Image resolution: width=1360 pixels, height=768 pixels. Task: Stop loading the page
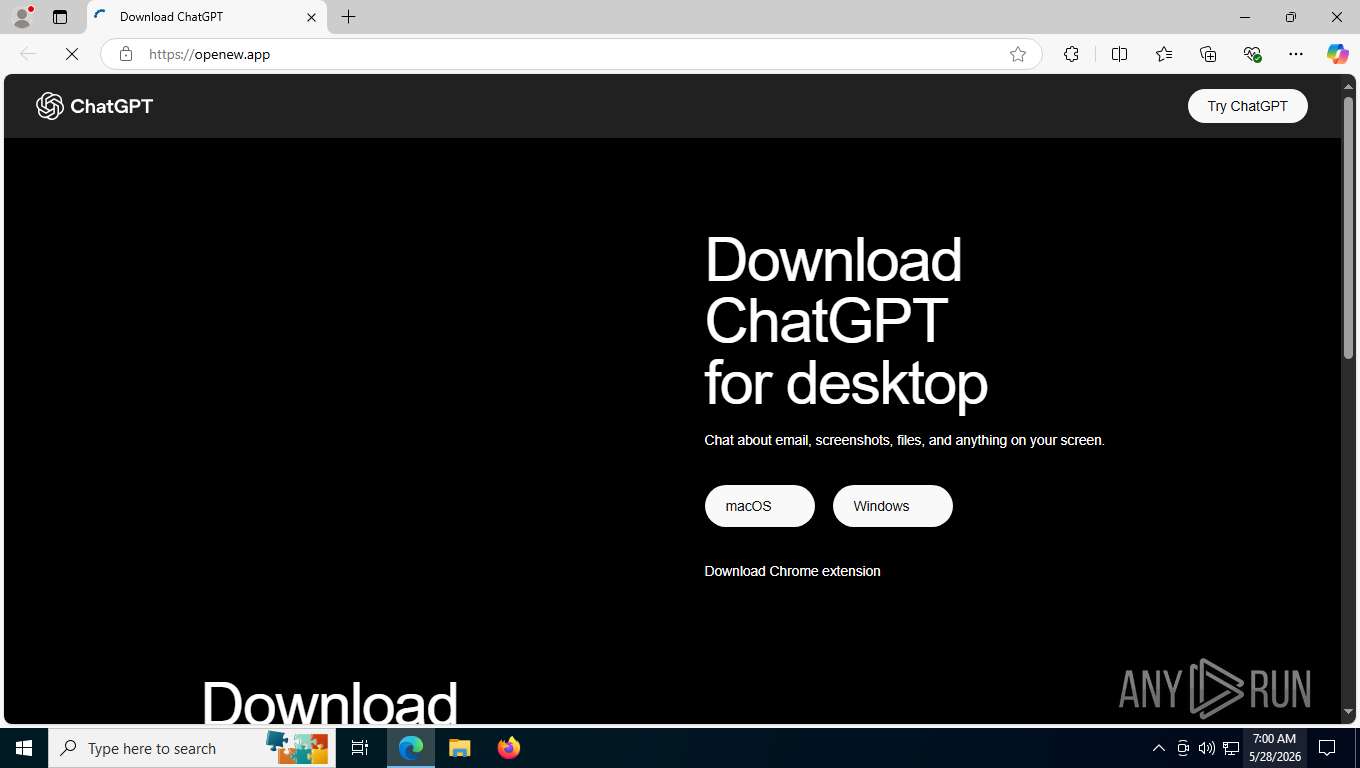(72, 54)
